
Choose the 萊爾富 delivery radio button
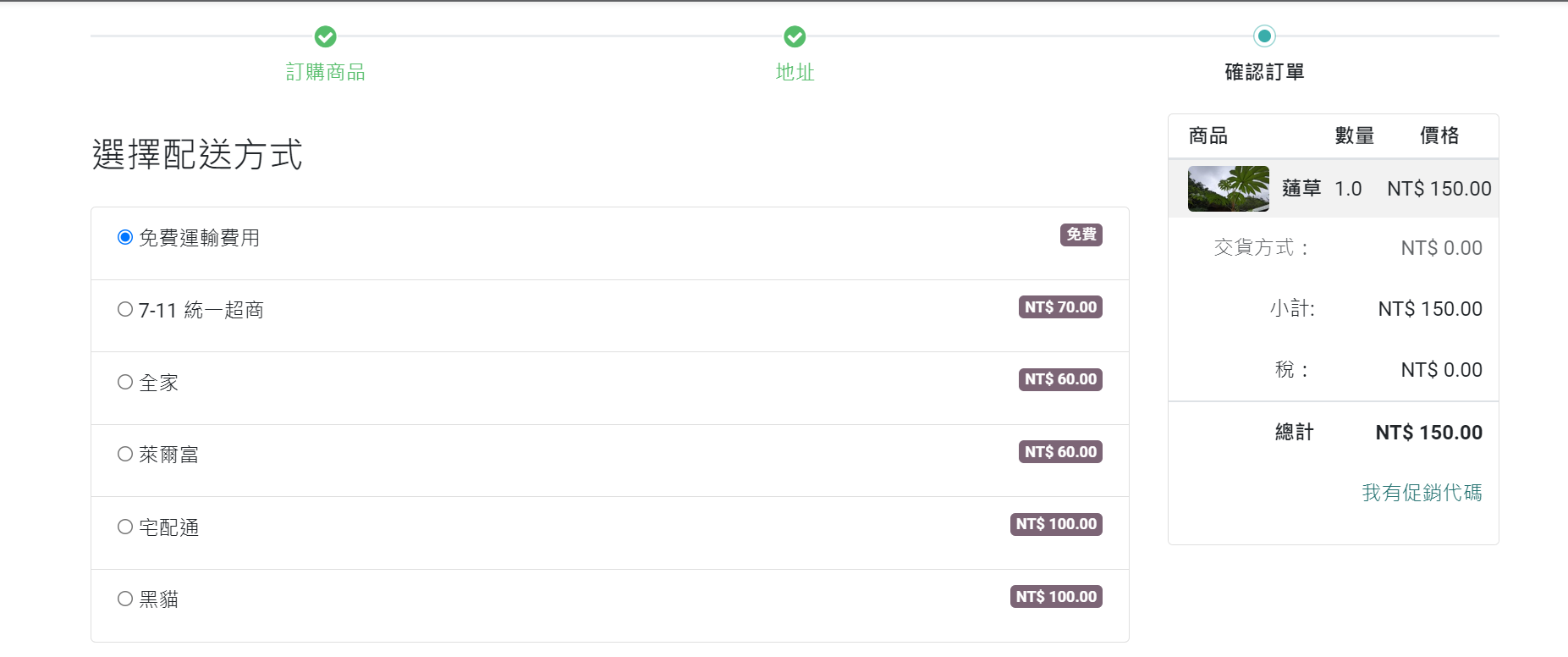(125, 455)
